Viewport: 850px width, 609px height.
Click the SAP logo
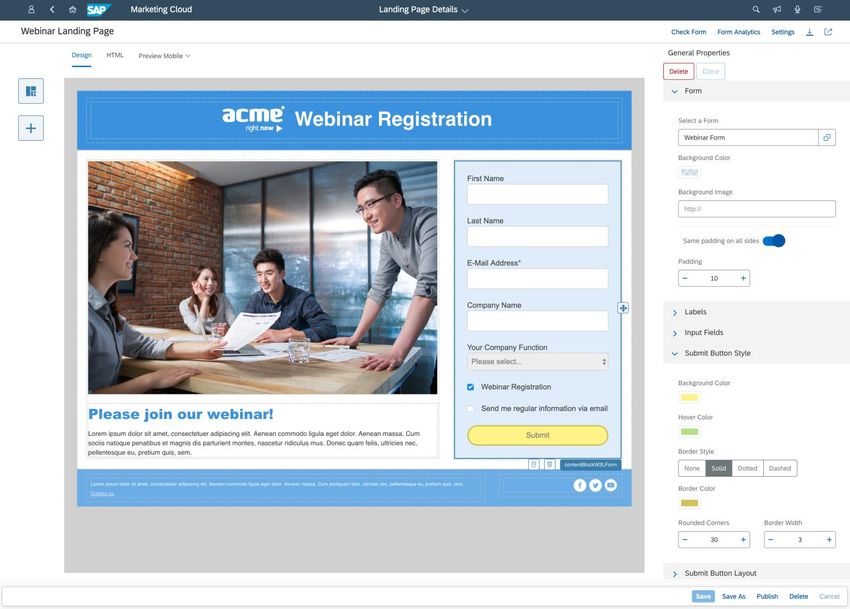[99, 9]
